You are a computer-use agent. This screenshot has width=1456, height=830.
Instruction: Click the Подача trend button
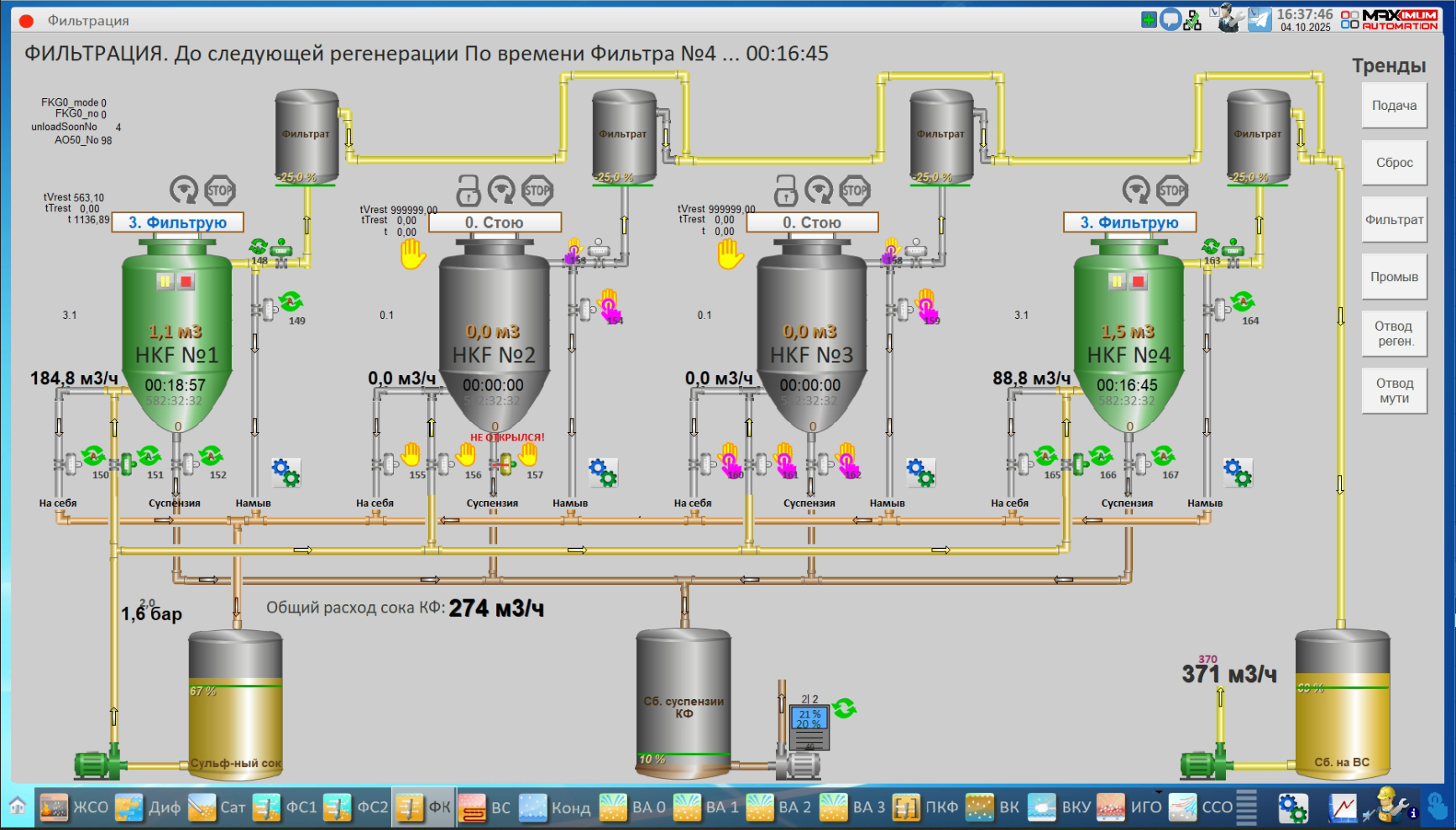[1394, 106]
